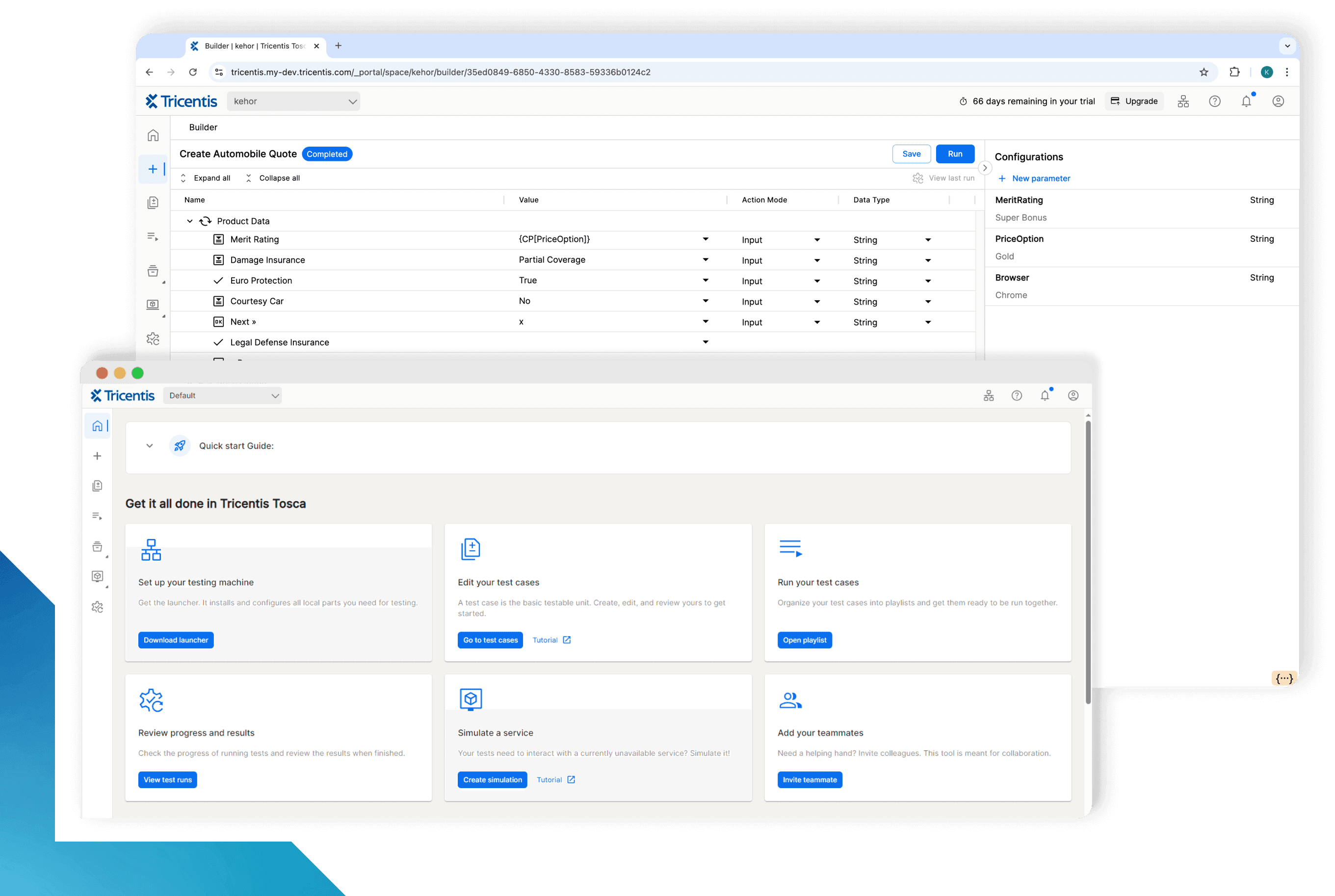Image resolution: width=1335 pixels, height=896 pixels.
Task: Open the Default workspace dropdown
Action: click(222, 395)
